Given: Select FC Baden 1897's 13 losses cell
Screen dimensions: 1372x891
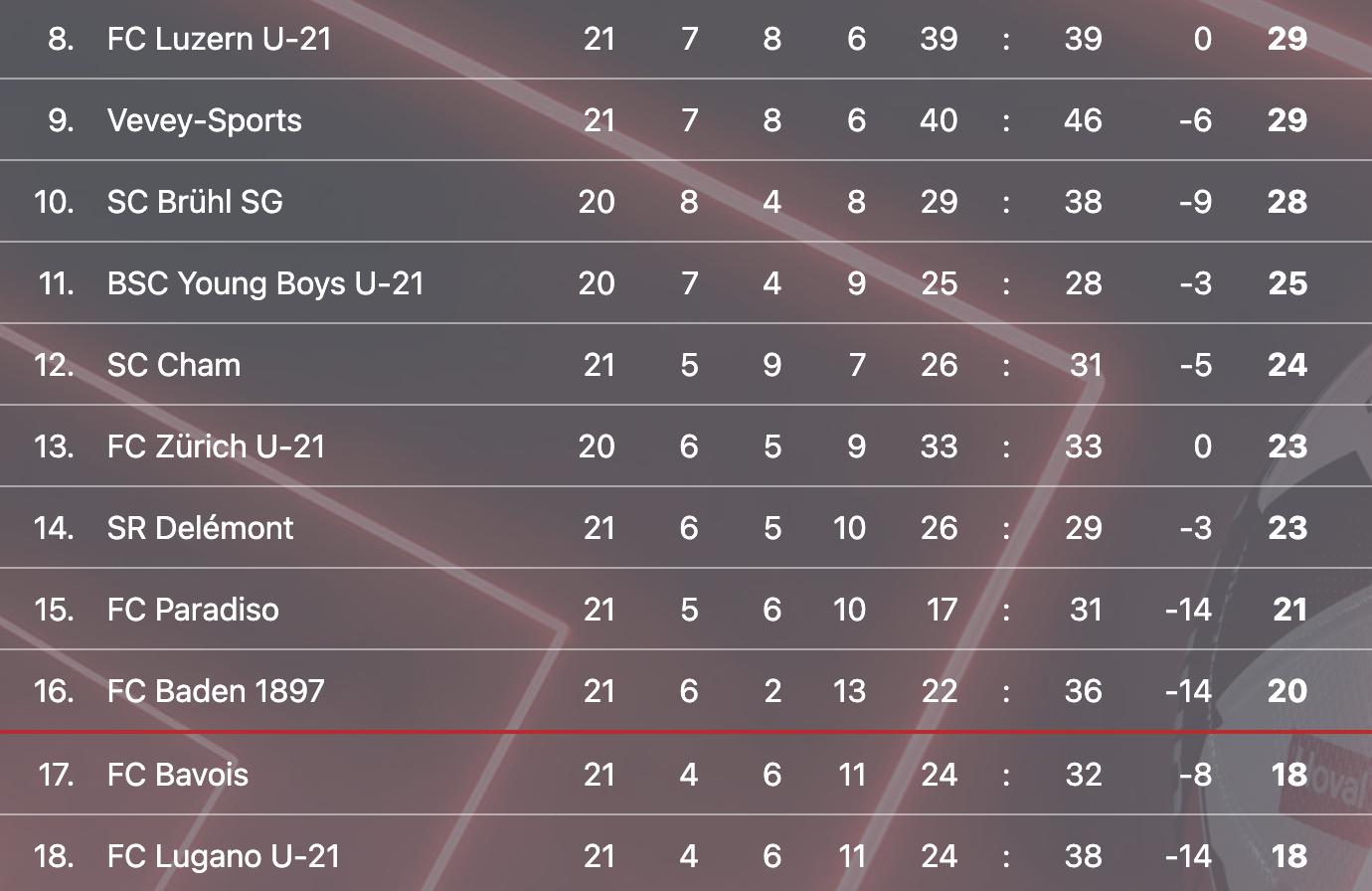Looking at the screenshot, I should coord(849,691).
